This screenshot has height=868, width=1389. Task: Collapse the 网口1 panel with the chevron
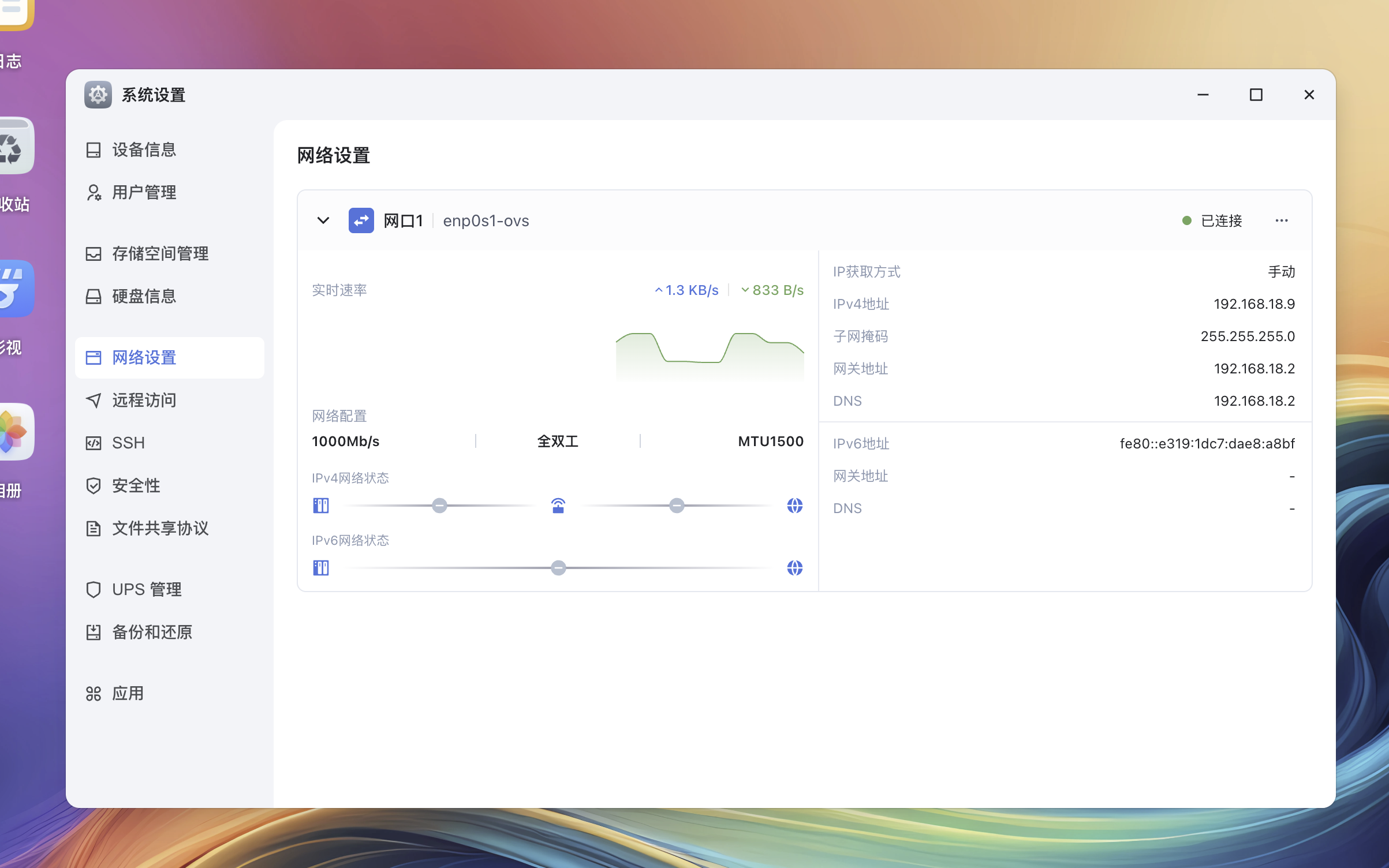(323, 220)
